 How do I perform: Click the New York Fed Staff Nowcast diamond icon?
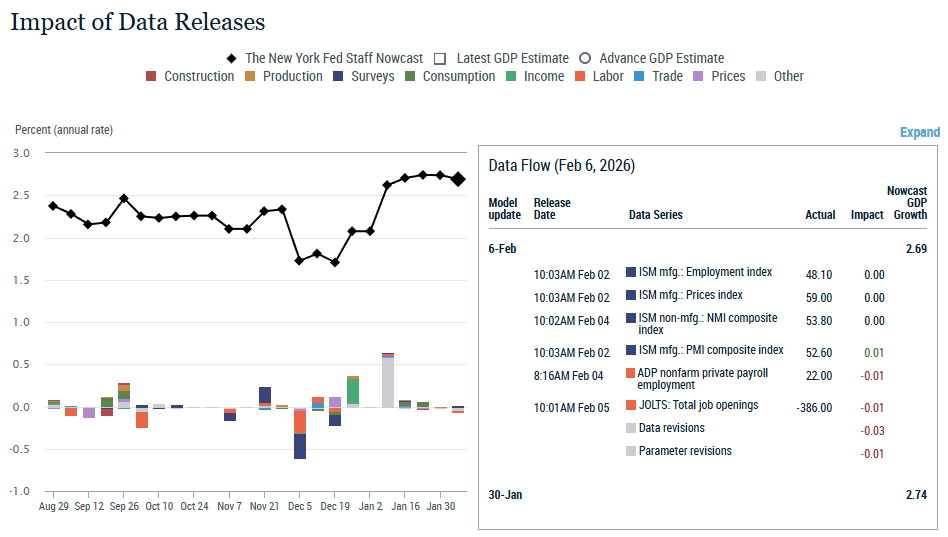[x=232, y=58]
